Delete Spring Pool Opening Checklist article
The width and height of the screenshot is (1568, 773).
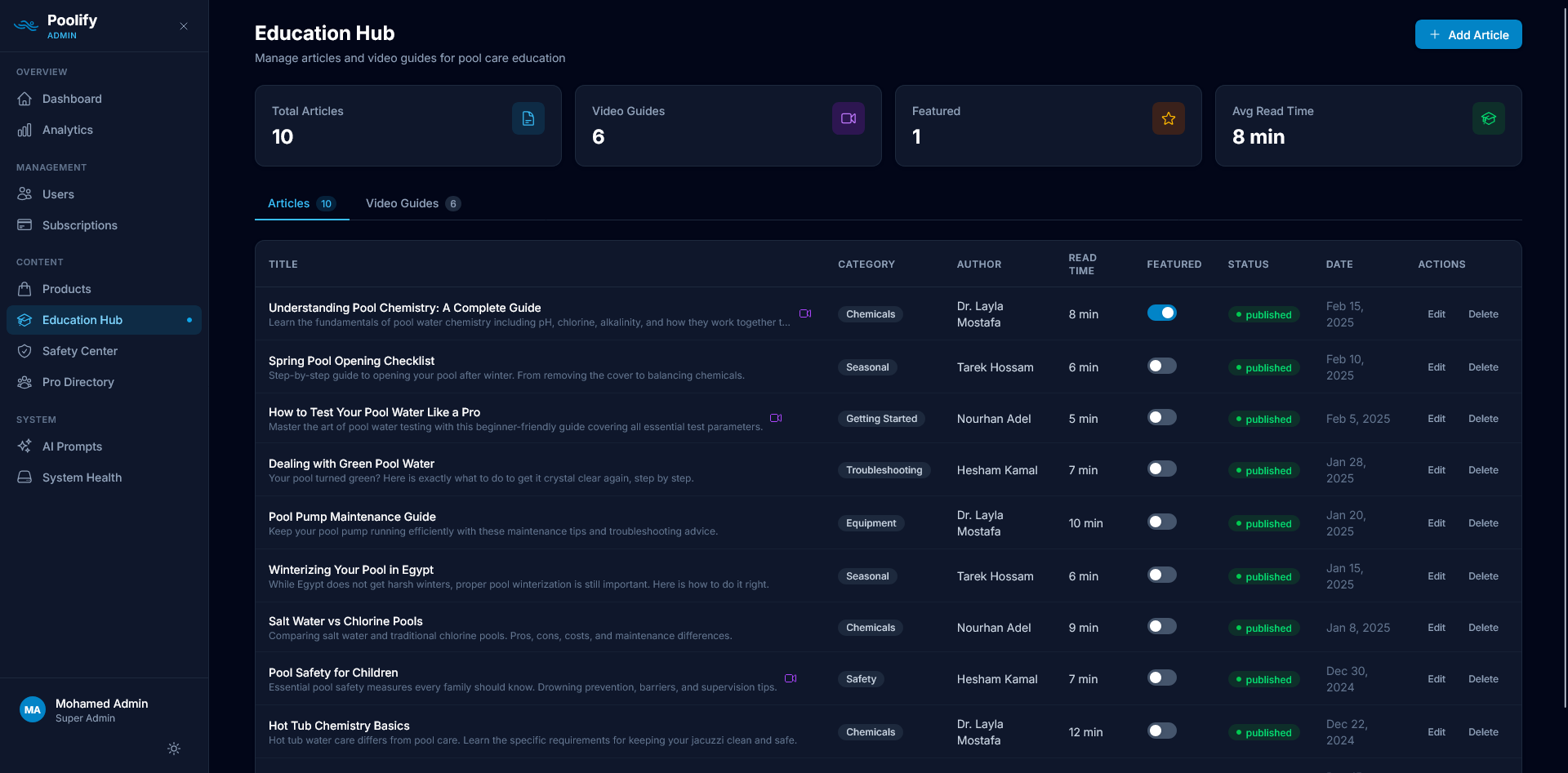[x=1483, y=367]
